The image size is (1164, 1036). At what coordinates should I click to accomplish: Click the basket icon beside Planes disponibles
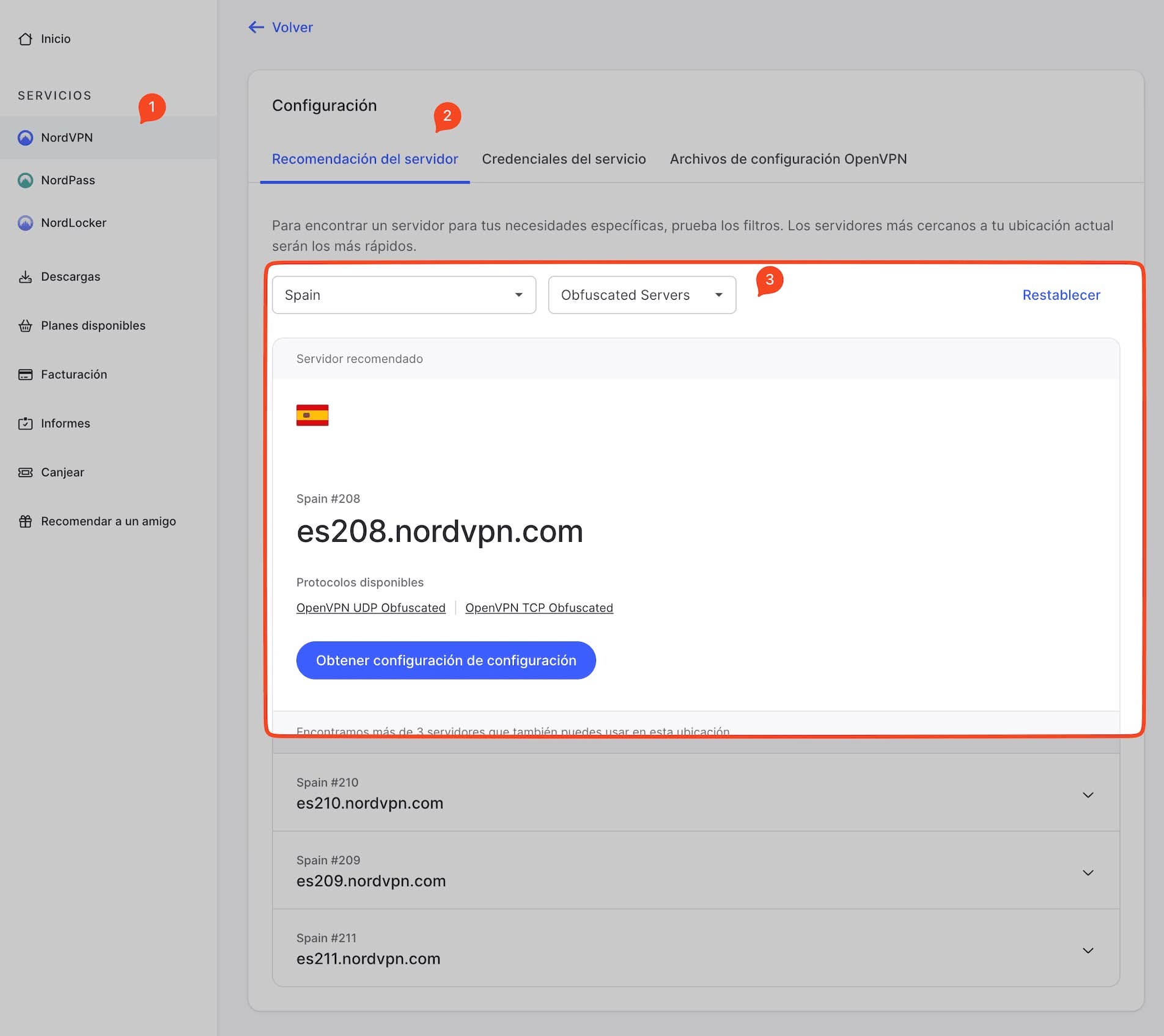pyautogui.click(x=25, y=326)
